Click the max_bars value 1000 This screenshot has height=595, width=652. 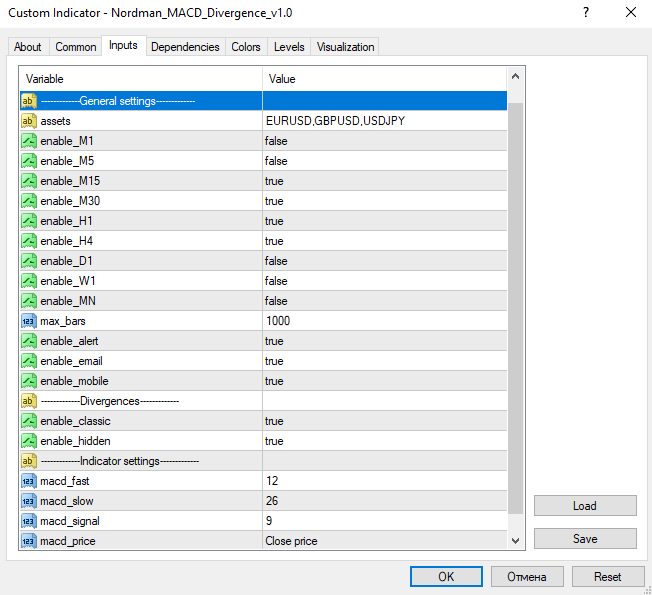point(278,321)
